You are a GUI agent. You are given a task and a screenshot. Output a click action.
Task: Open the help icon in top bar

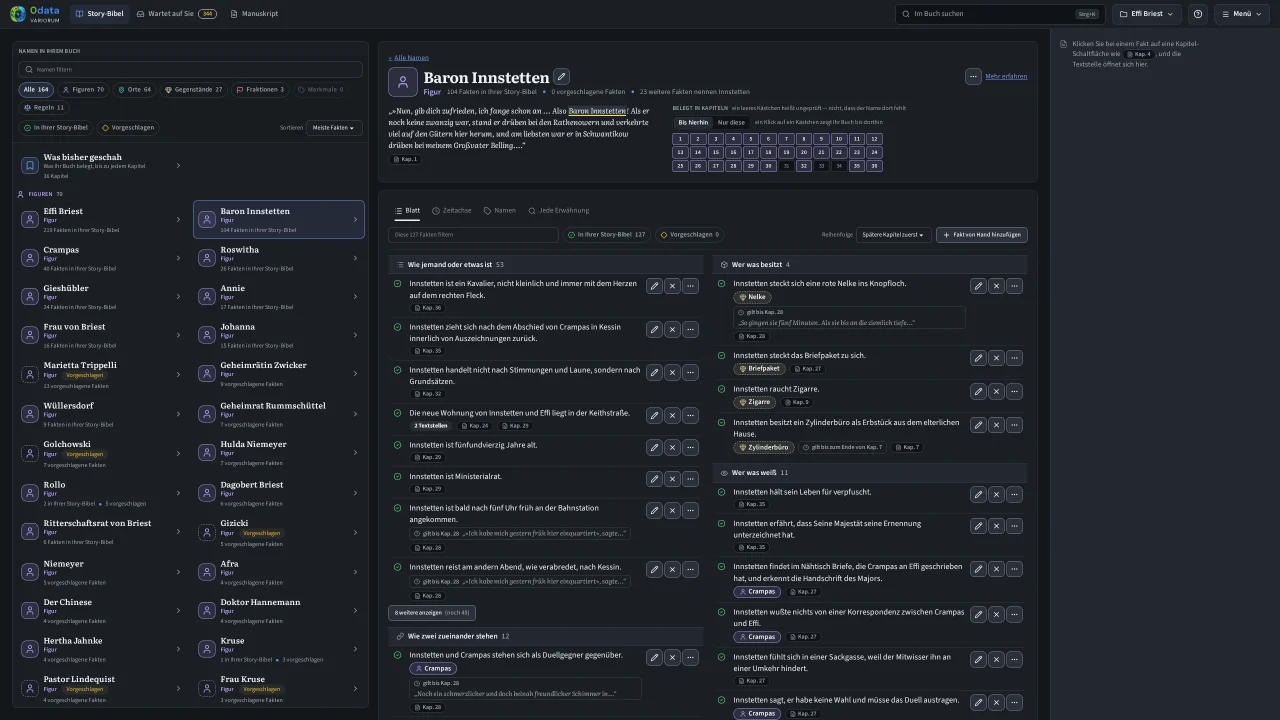point(1198,14)
